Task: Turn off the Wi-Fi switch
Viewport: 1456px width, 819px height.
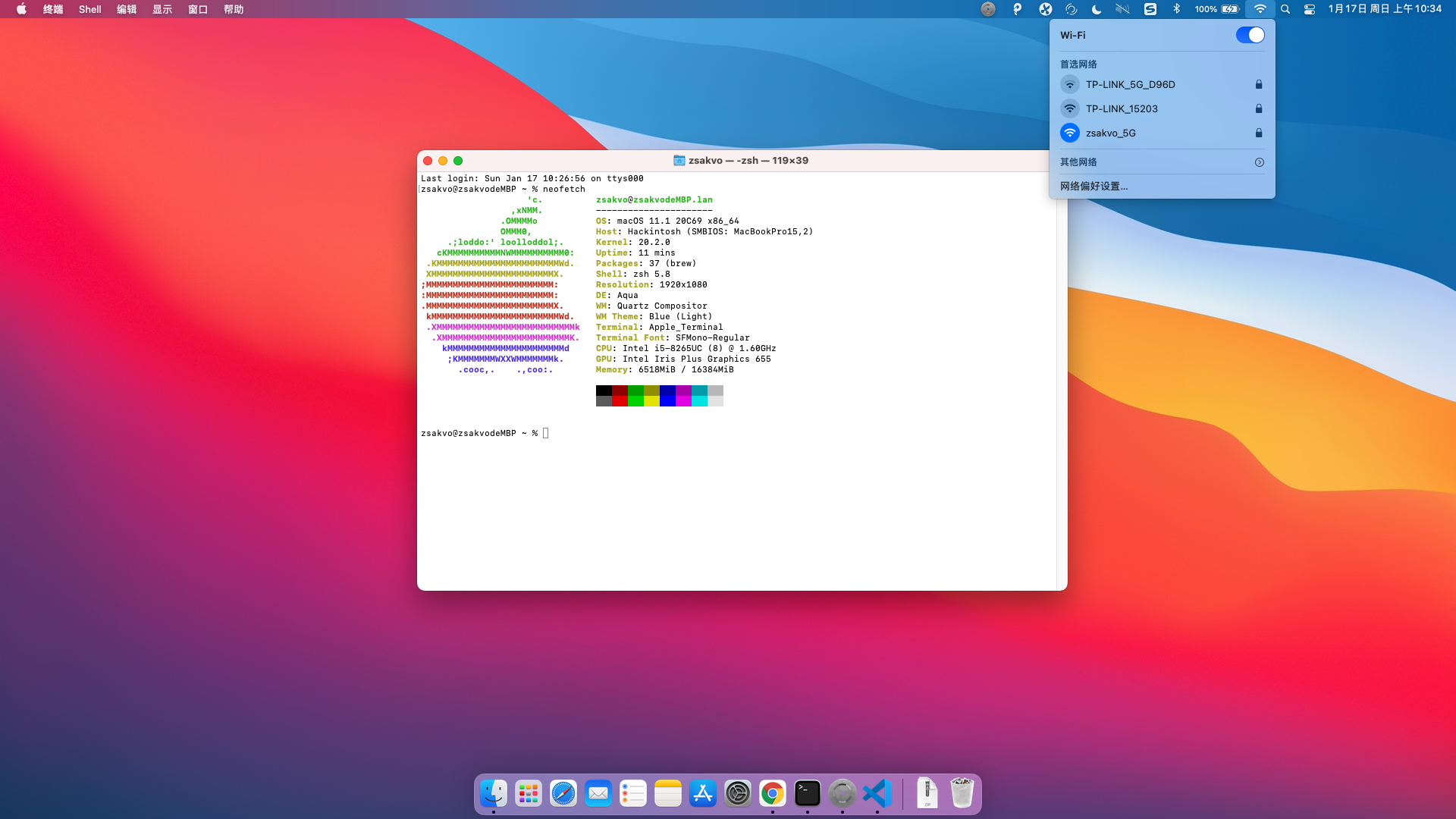Action: pos(1250,35)
